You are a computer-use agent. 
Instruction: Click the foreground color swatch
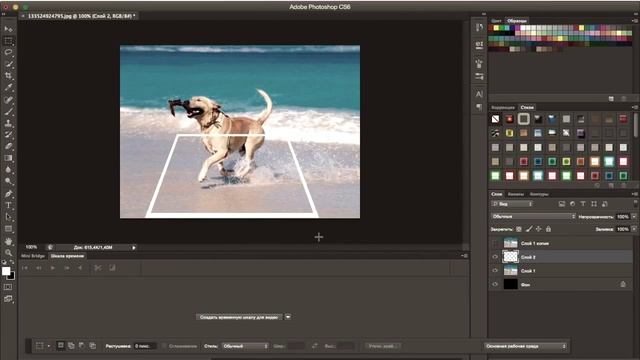tap(6, 271)
